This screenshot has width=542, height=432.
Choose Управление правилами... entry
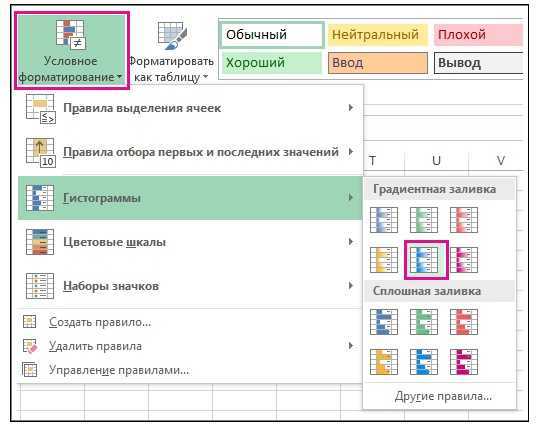tap(190, 370)
